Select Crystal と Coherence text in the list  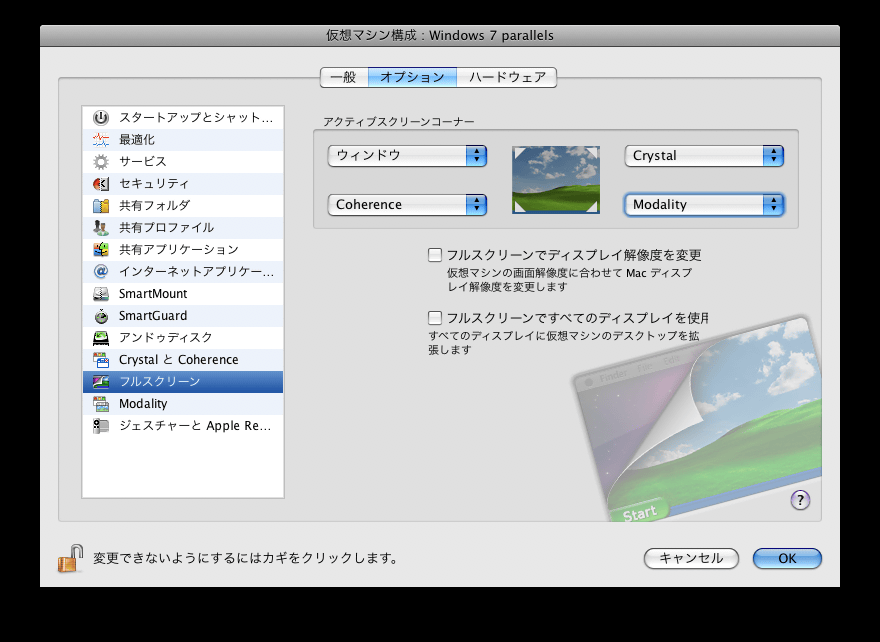click(178, 360)
